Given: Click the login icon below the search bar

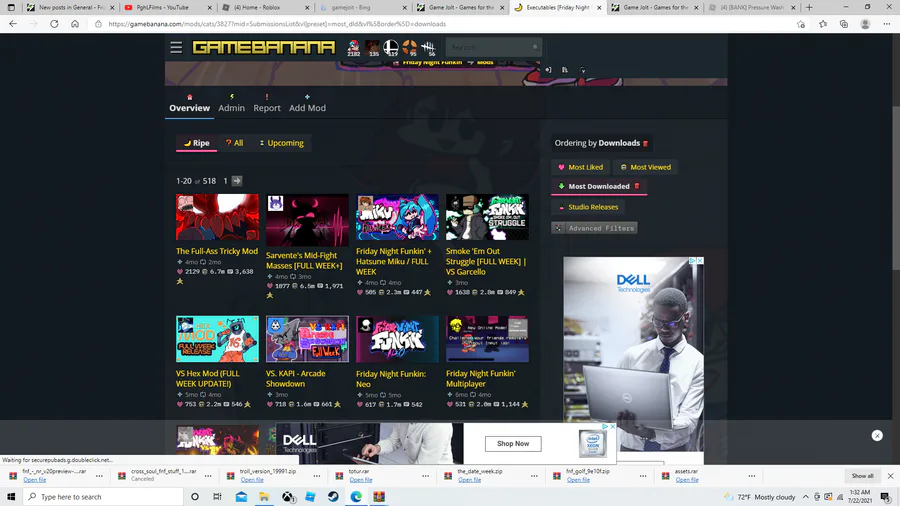Looking at the screenshot, I should pos(548,70).
